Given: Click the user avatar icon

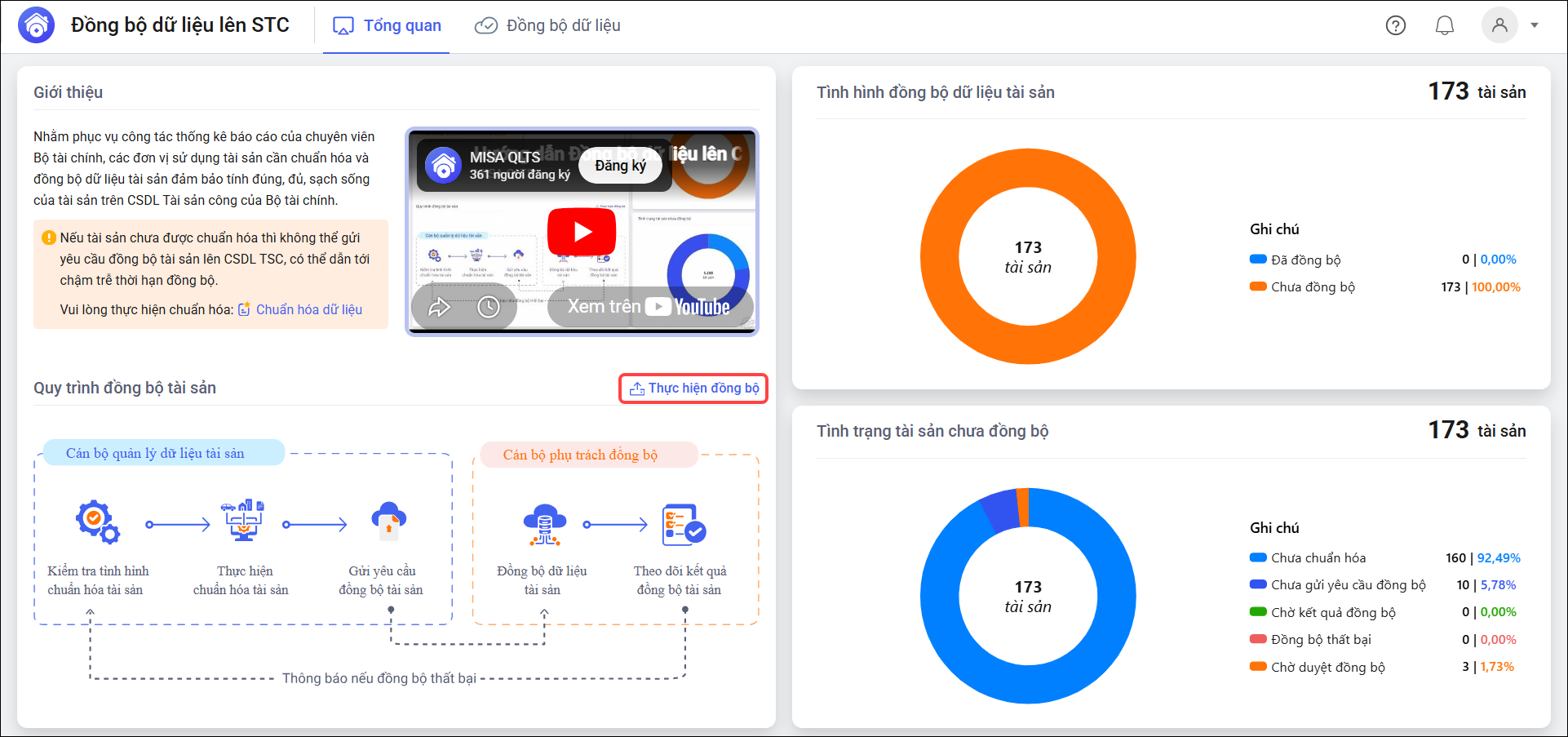Looking at the screenshot, I should pyautogui.click(x=1499, y=25).
